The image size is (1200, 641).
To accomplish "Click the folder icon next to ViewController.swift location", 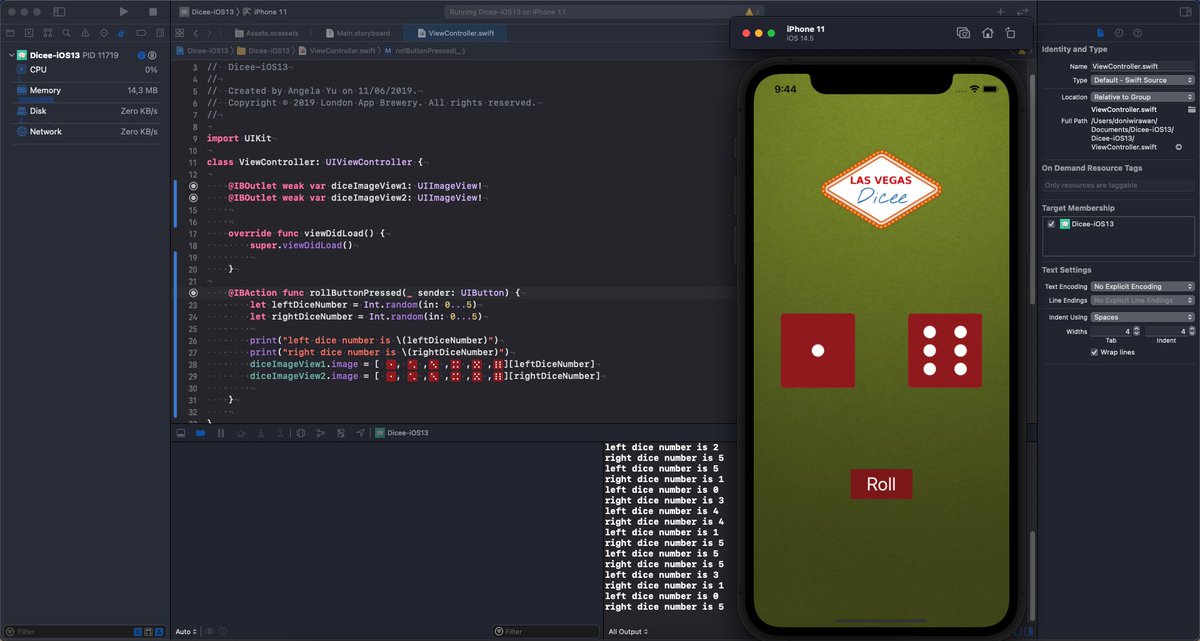I will 1191,109.
